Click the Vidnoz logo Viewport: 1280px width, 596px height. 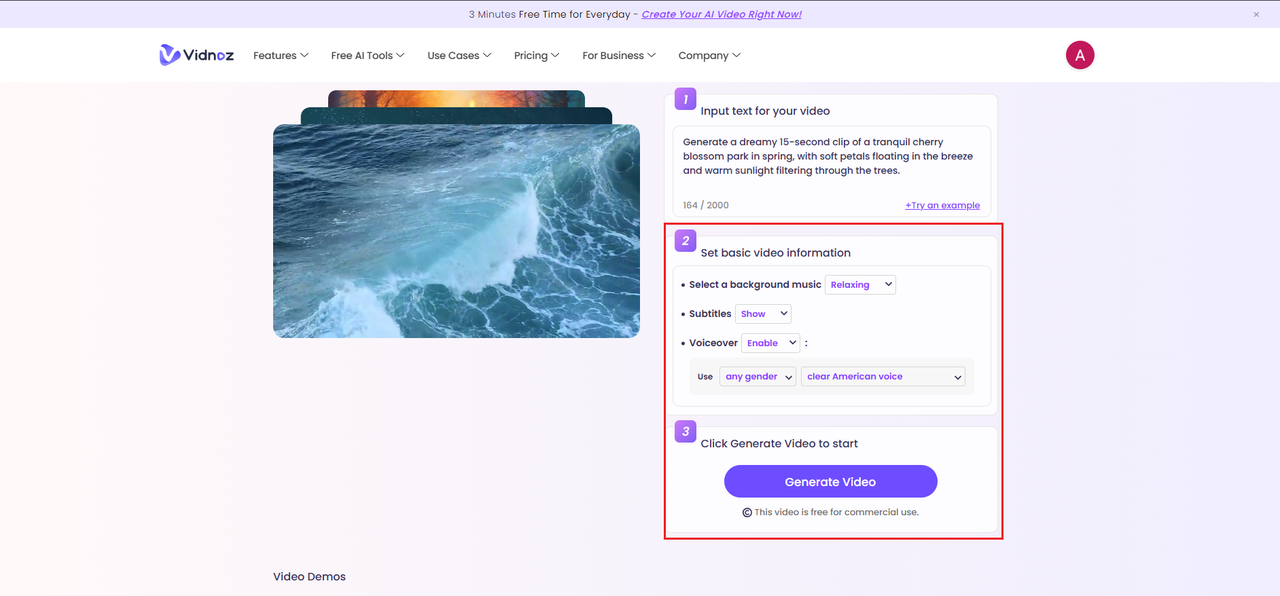pos(196,55)
